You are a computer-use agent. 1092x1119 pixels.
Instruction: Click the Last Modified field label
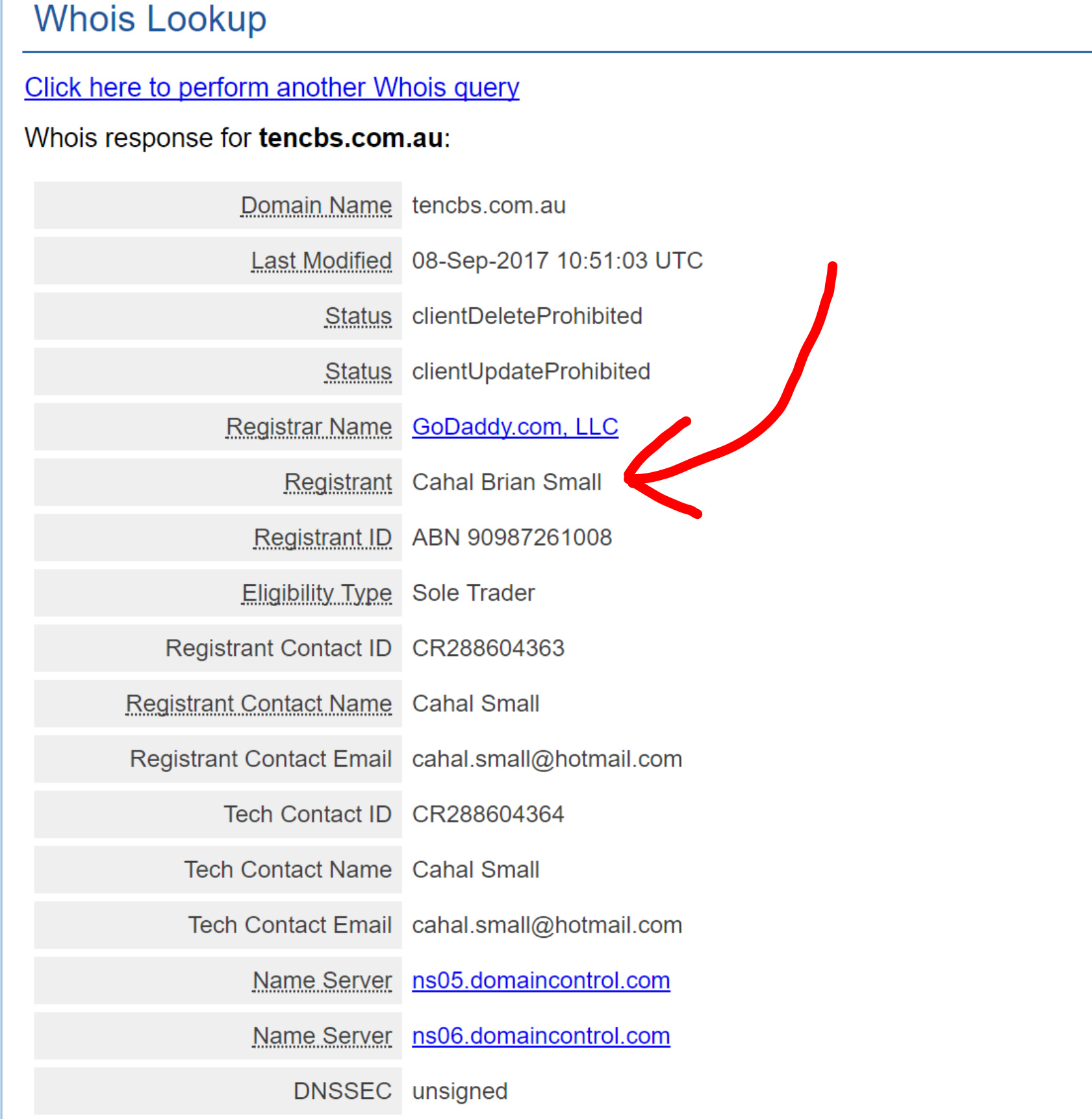coord(321,260)
